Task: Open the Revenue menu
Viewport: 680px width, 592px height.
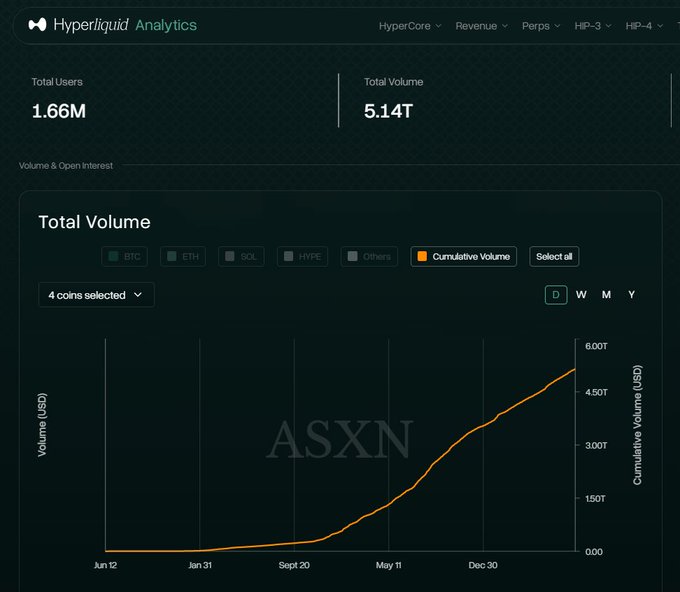Action: 481,26
